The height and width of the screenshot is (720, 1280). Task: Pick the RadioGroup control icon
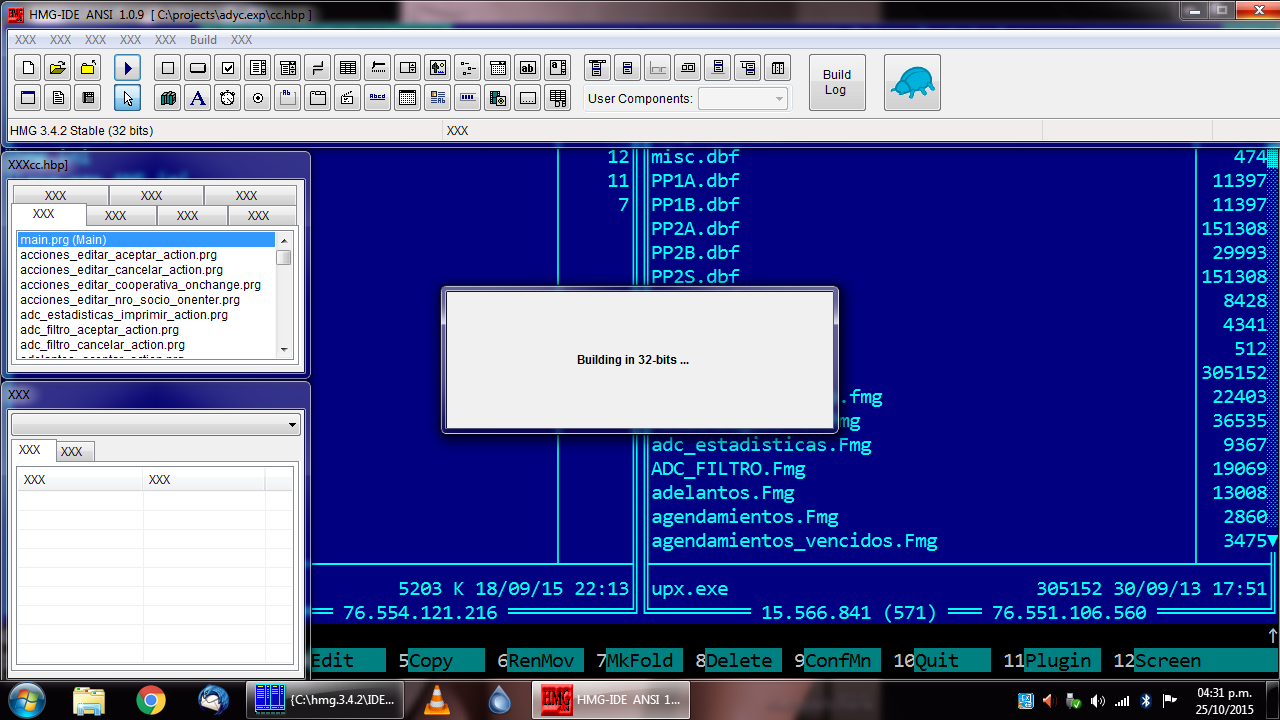pyautogui.click(x=258, y=98)
